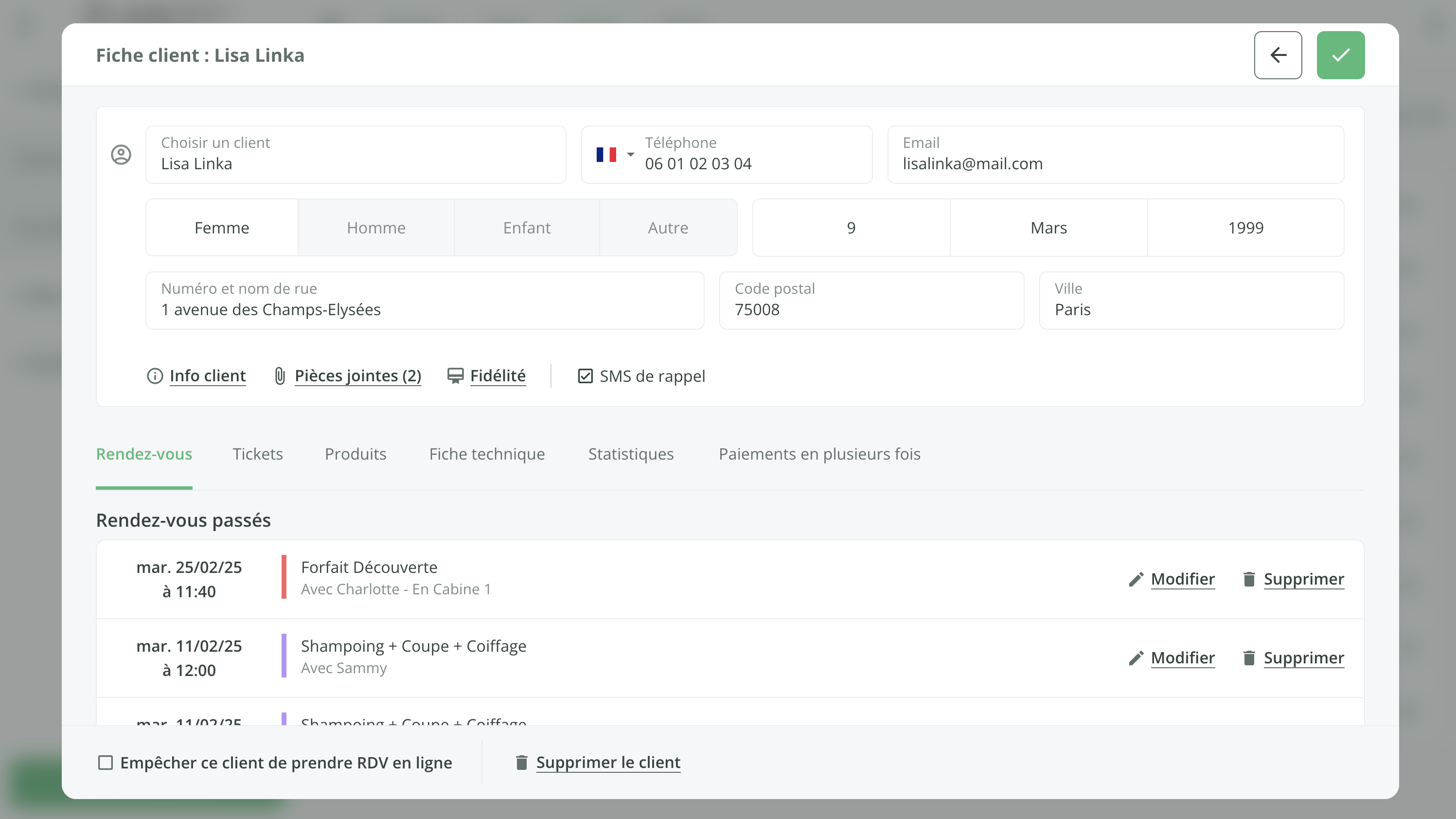Click the Info client circle icon
Image resolution: width=1456 pixels, height=819 pixels.
pos(155,376)
